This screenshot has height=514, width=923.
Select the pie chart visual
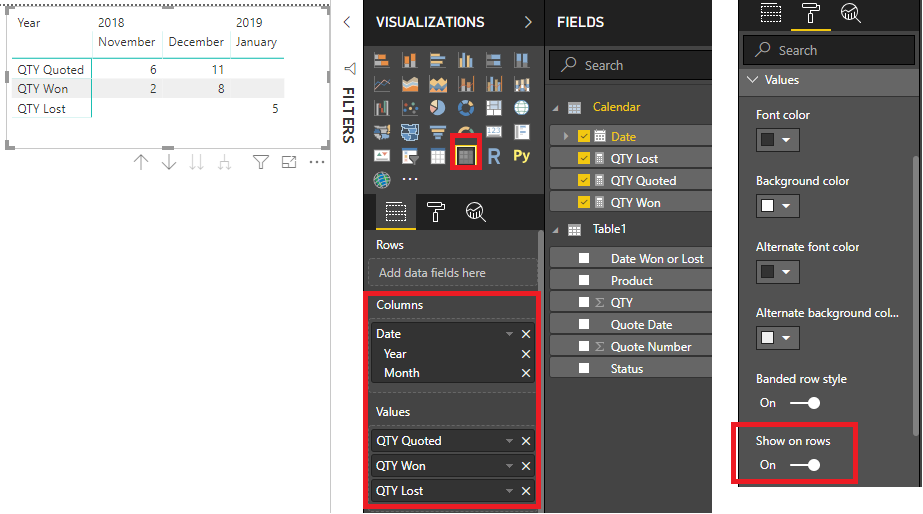437,108
